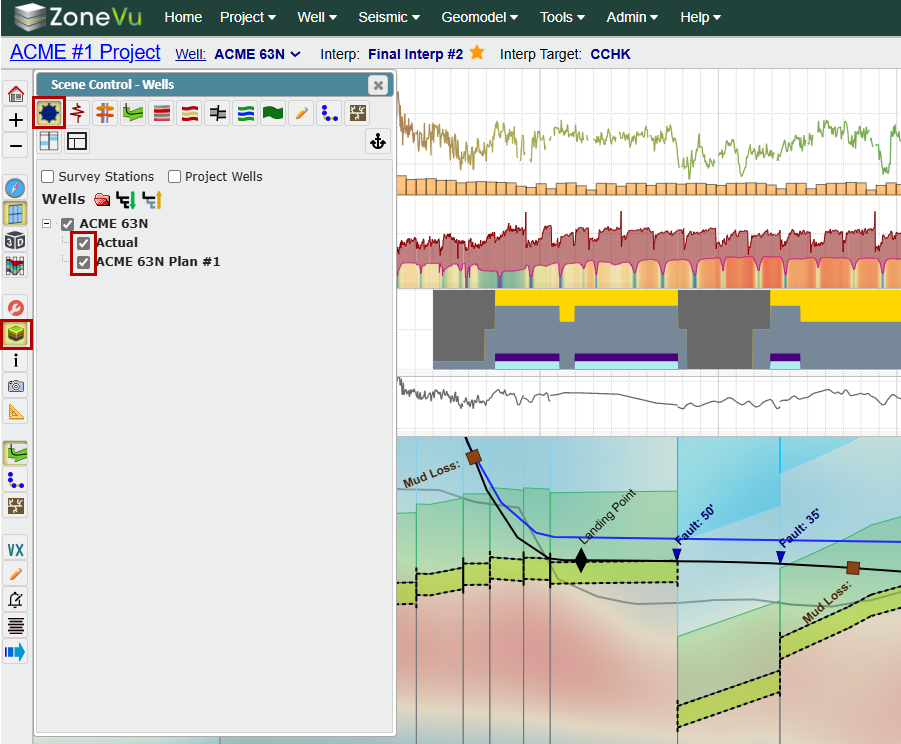Collapse the ACME 63N tree node
Viewport: 901px width, 744px height.
tap(47, 223)
